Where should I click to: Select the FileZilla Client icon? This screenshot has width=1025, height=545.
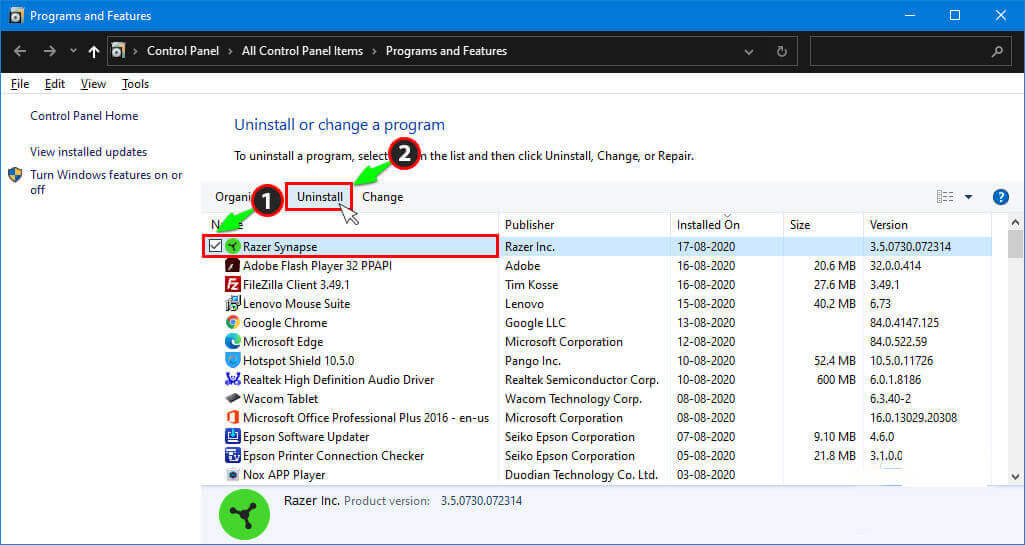coord(232,285)
